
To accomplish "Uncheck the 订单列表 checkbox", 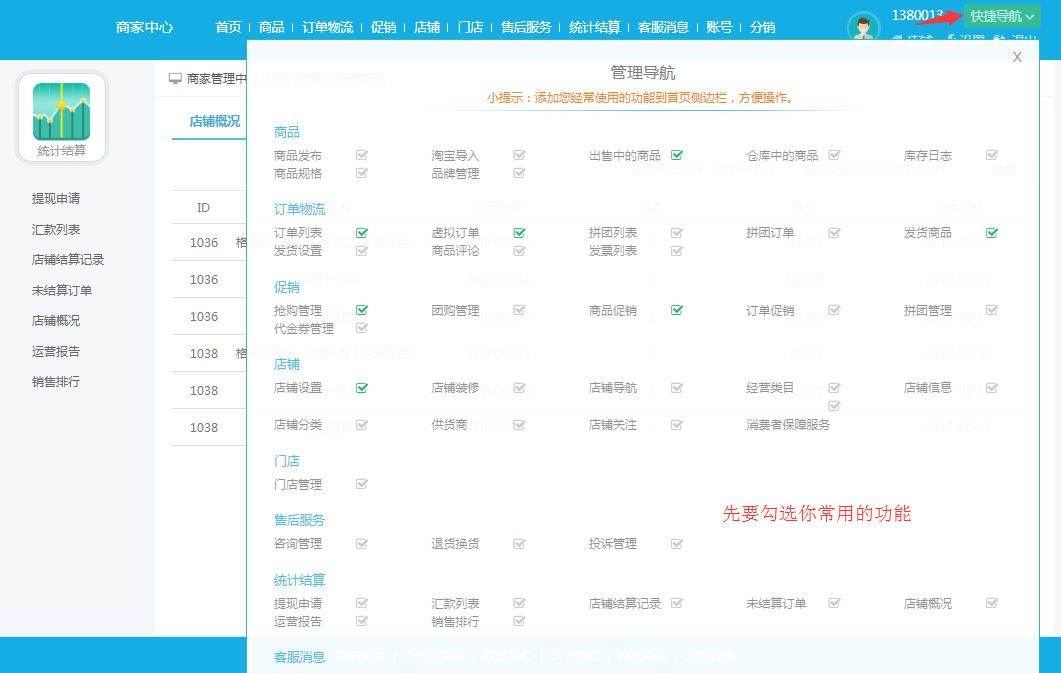I will pos(362,233).
